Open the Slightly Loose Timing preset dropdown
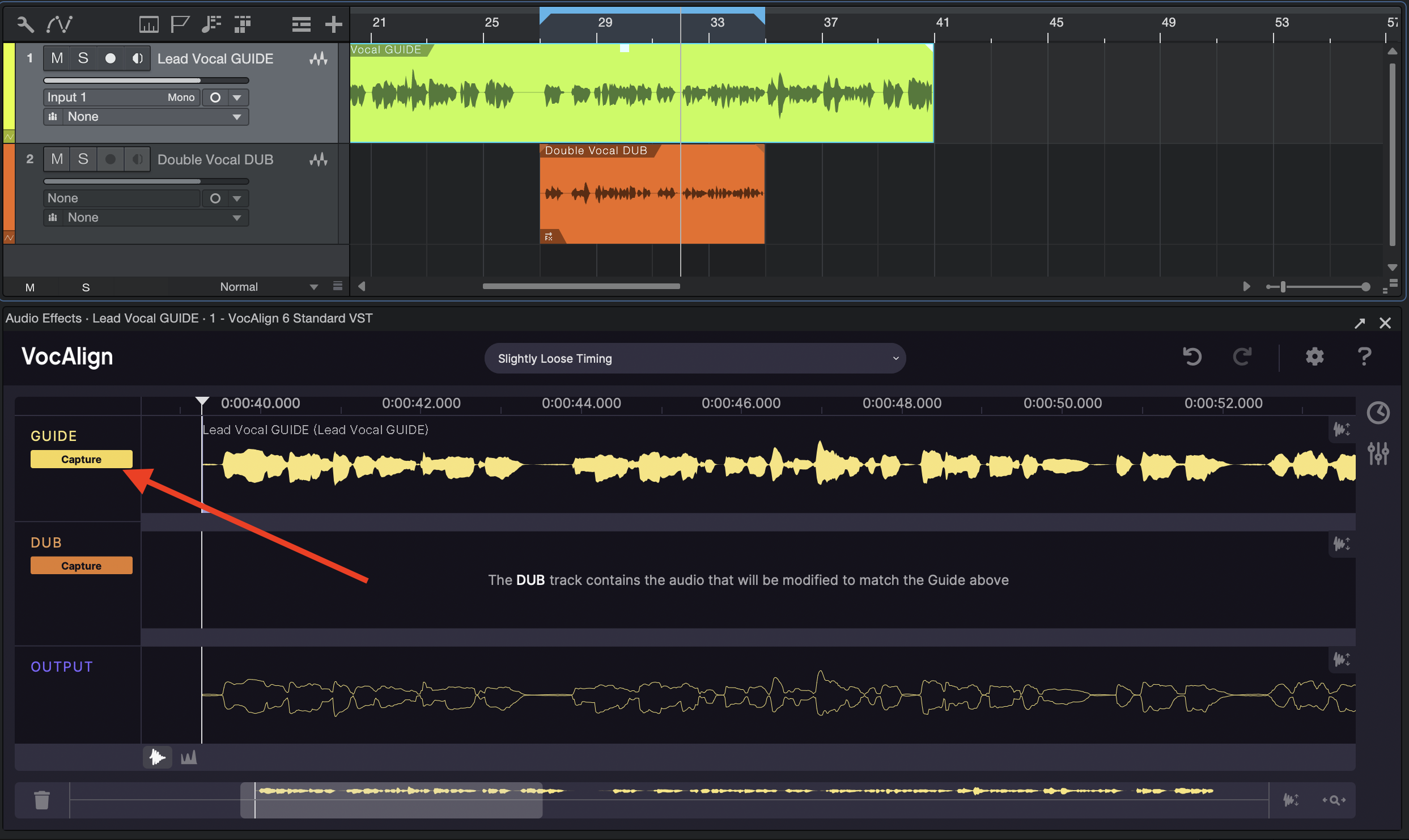 point(695,358)
